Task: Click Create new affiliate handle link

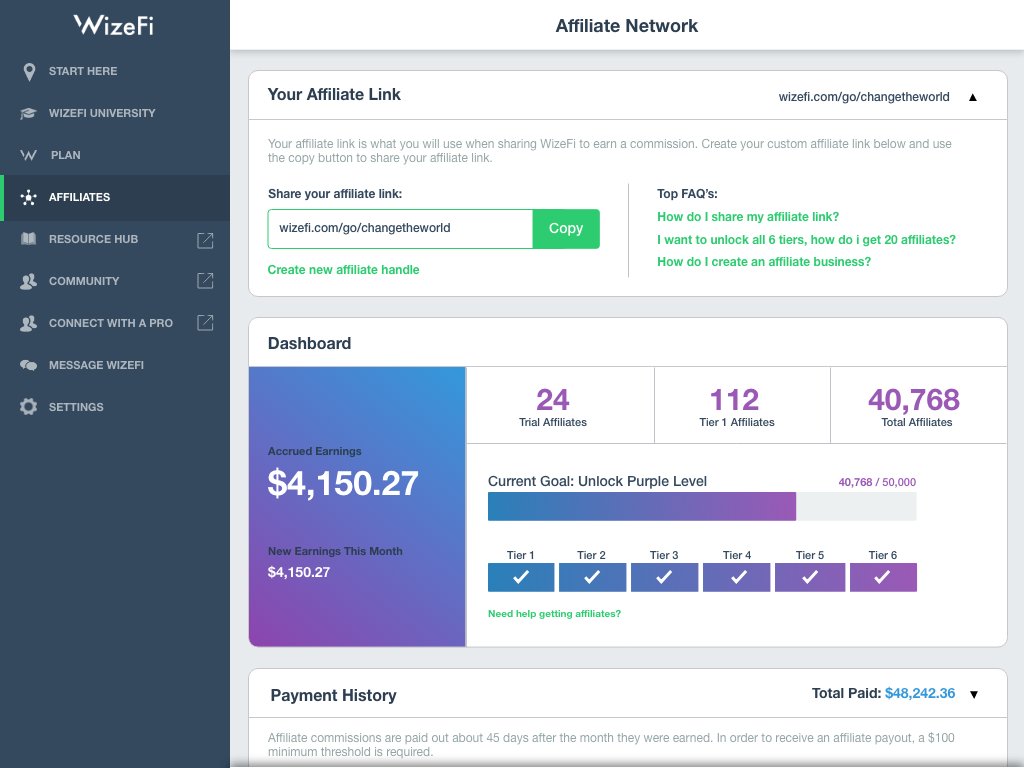Action: [344, 270]
